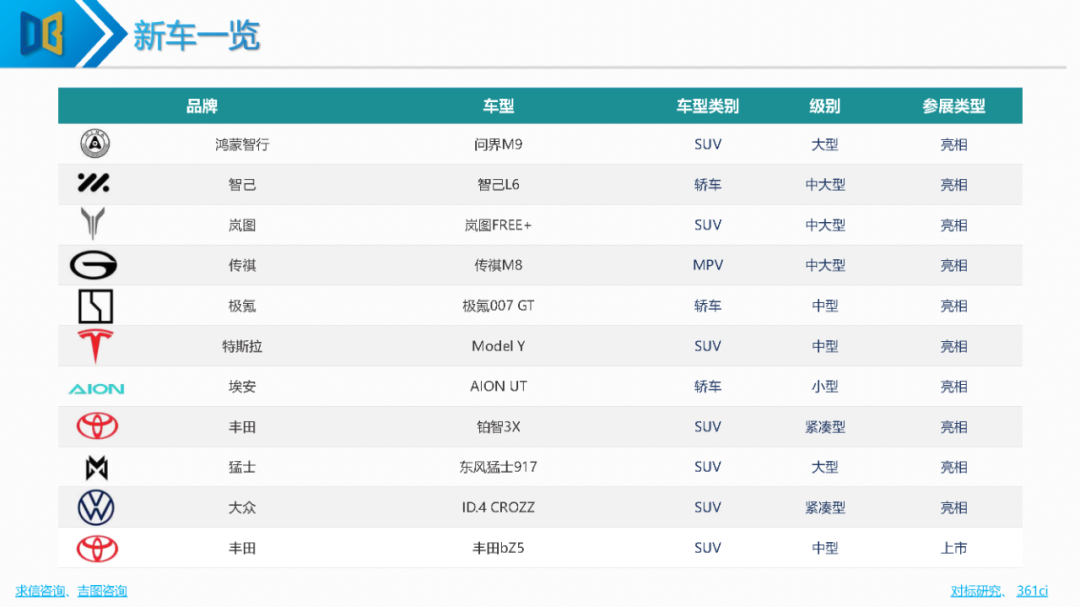Select the model cell 东风猛士917

(498, 467)
